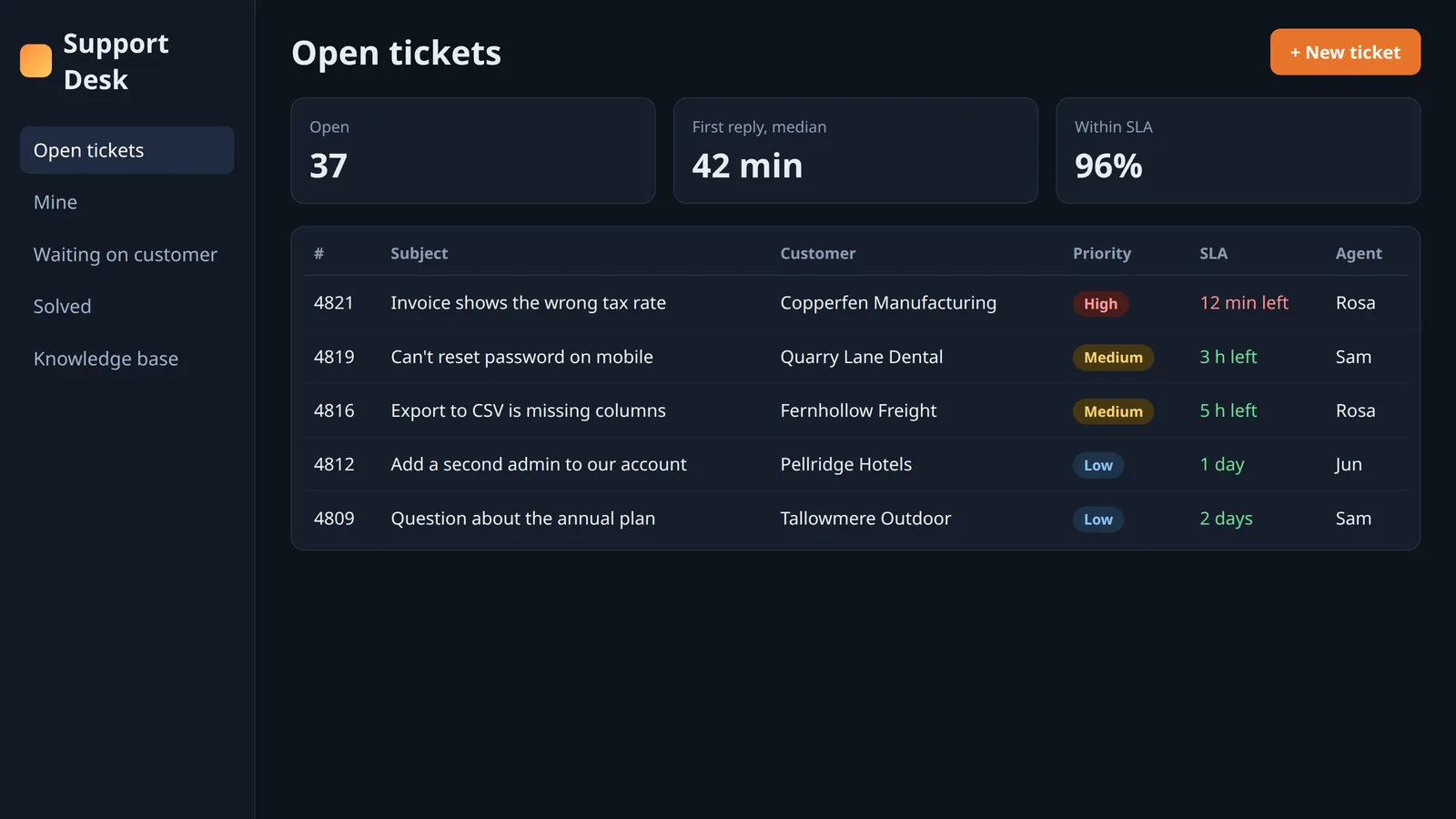Click Low badge on ticket 4809
The width and height of the screenshot is (1456, 819).
(1098, 520)
